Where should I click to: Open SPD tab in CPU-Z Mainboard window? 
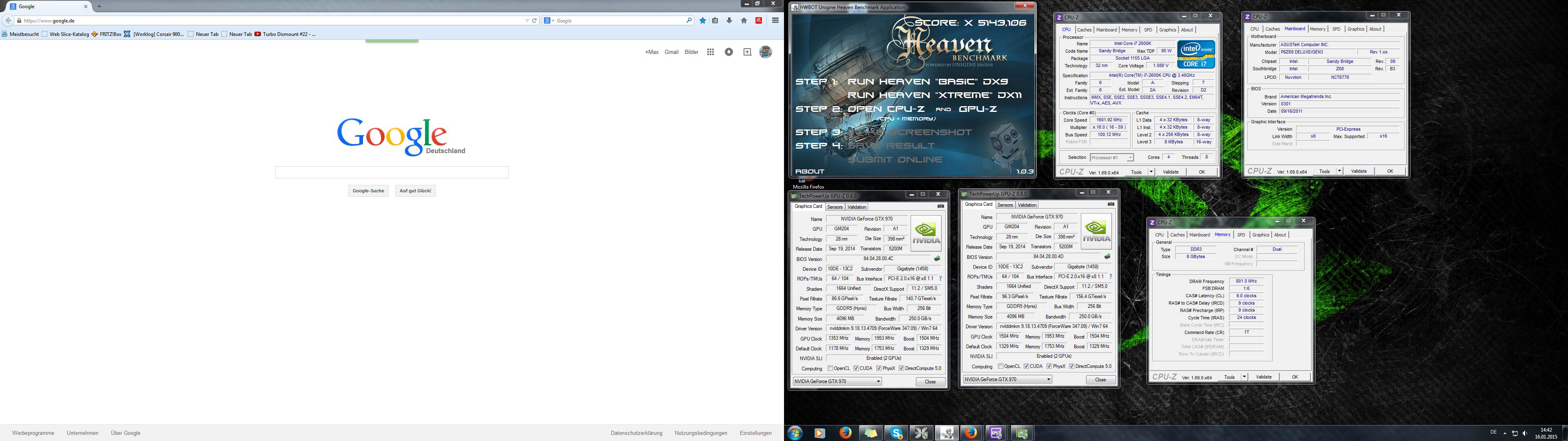click(1336, 29)
